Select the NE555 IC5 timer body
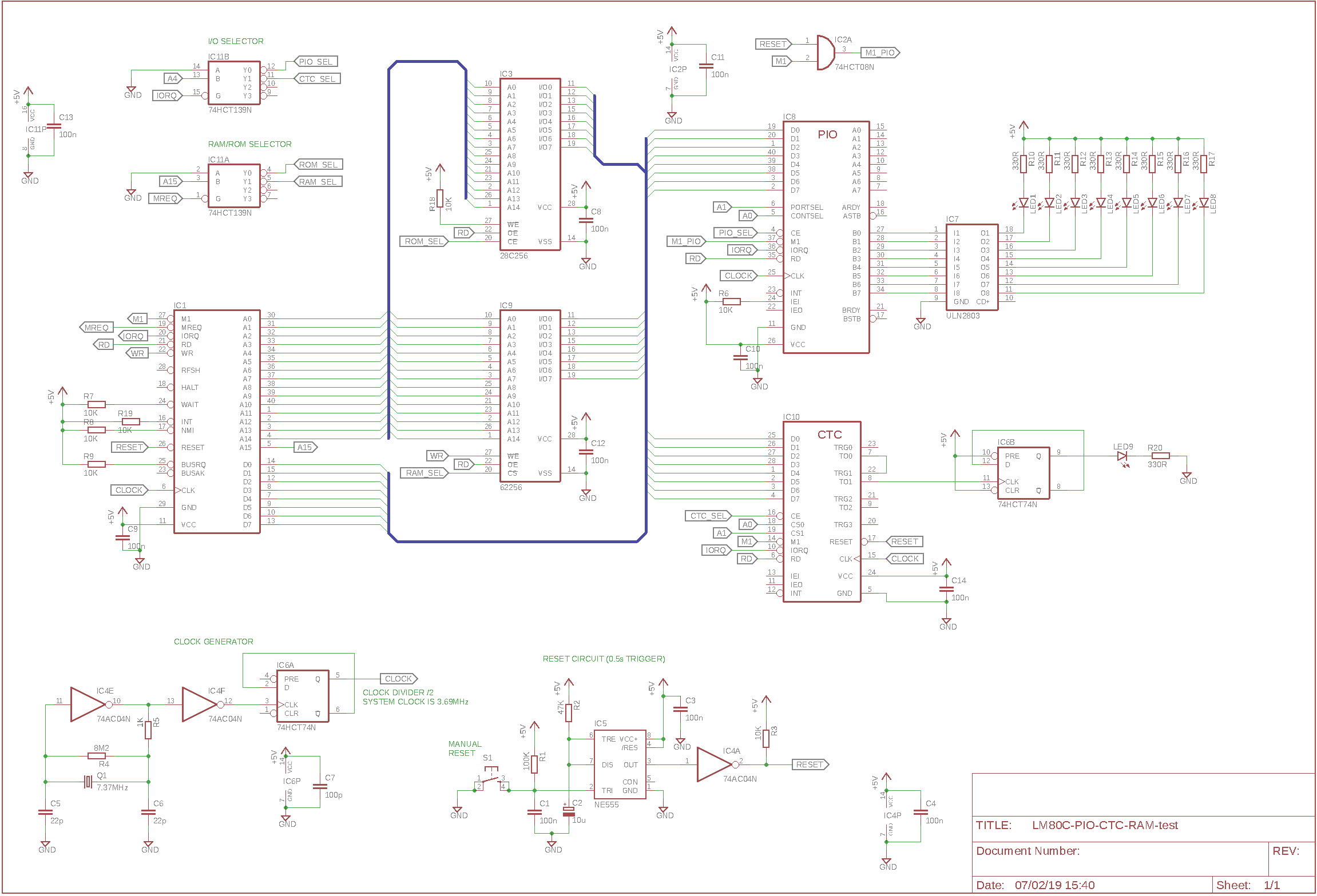 pyautogui.click(x=620, y=764)
